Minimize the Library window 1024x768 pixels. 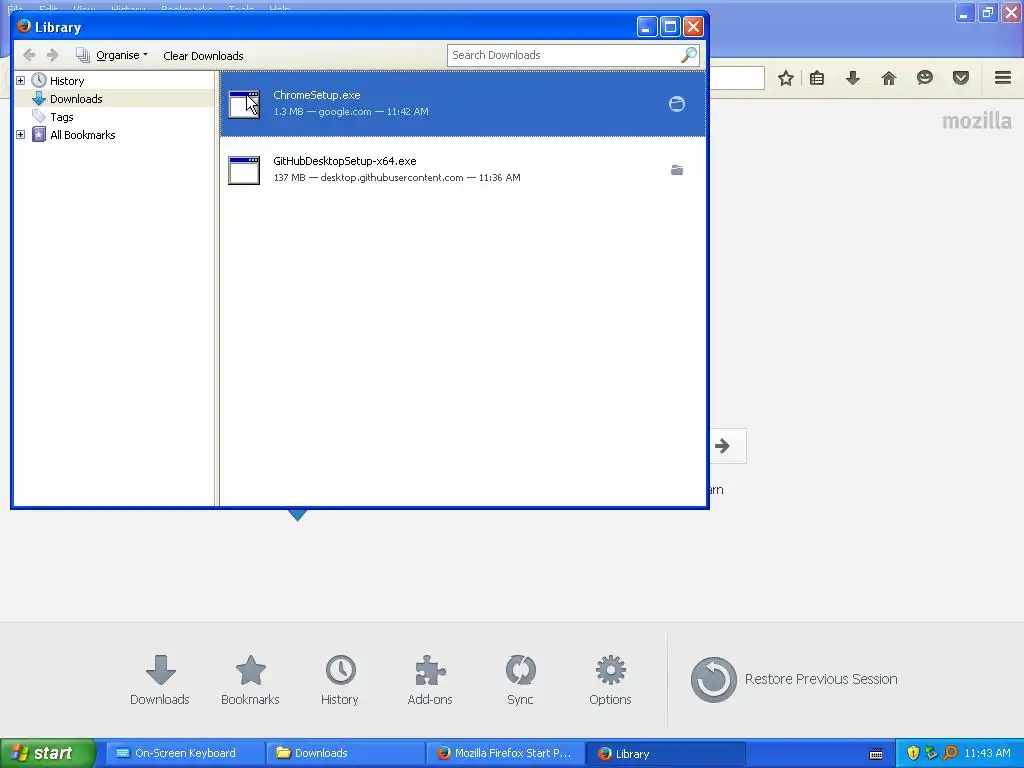click(646, 27)
